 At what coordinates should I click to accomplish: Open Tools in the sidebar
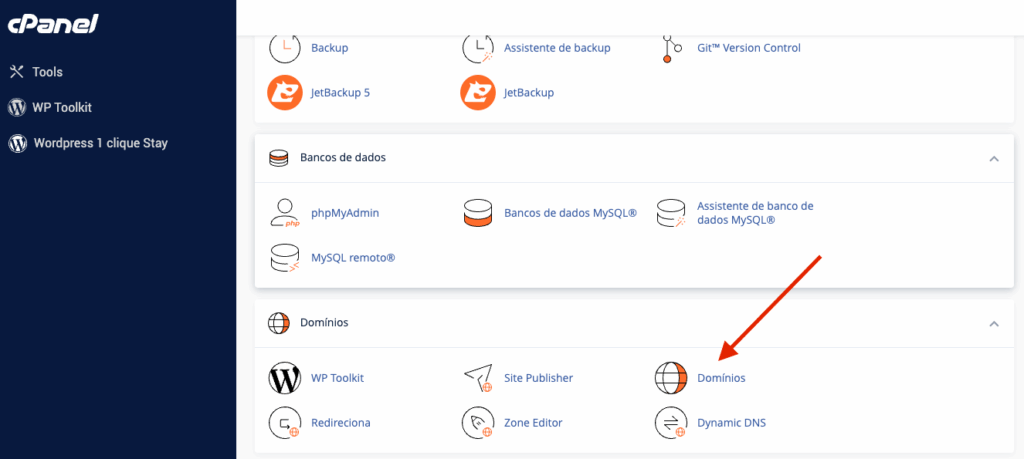coord(47,72)
